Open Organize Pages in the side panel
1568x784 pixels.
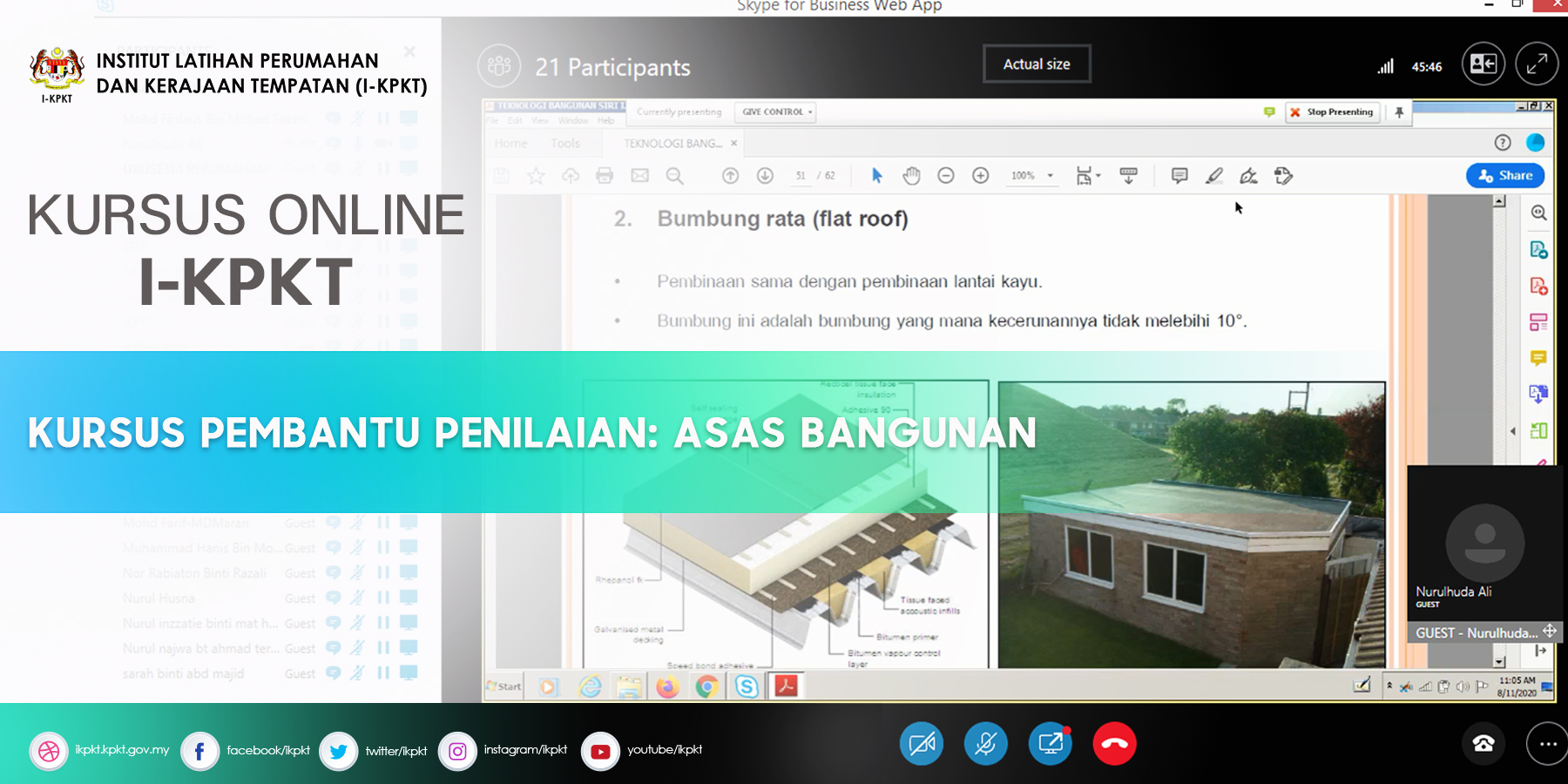1539,322
